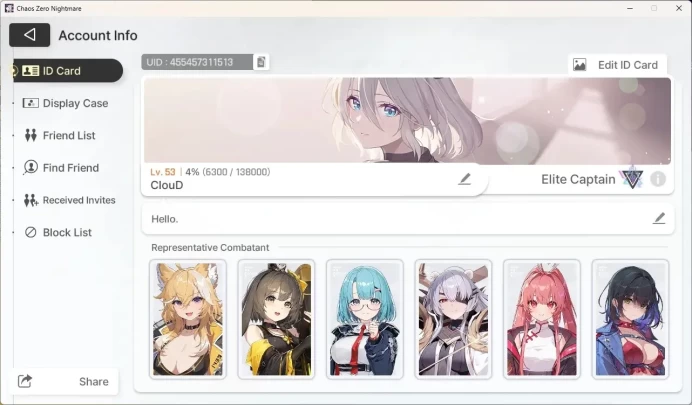Click the Lv. 53 level text
692x405 pixels.
click(x=163, y=172)
